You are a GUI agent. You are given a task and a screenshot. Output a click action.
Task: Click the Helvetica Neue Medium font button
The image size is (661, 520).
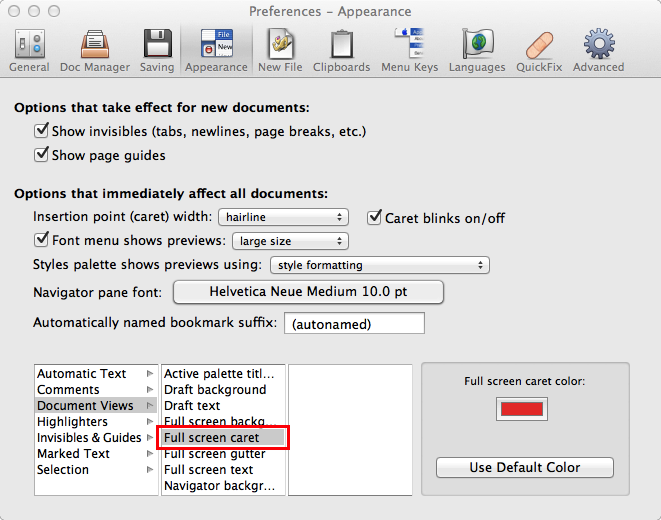click(x=308, y=292)
